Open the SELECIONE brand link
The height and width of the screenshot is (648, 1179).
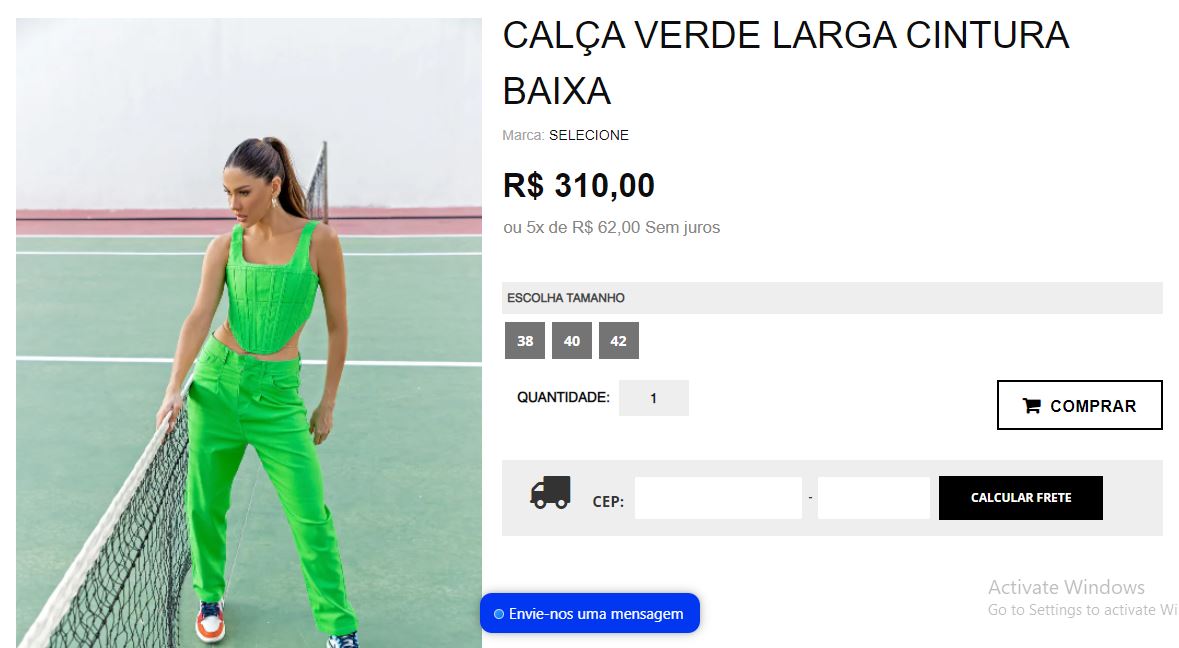point(589,135)
